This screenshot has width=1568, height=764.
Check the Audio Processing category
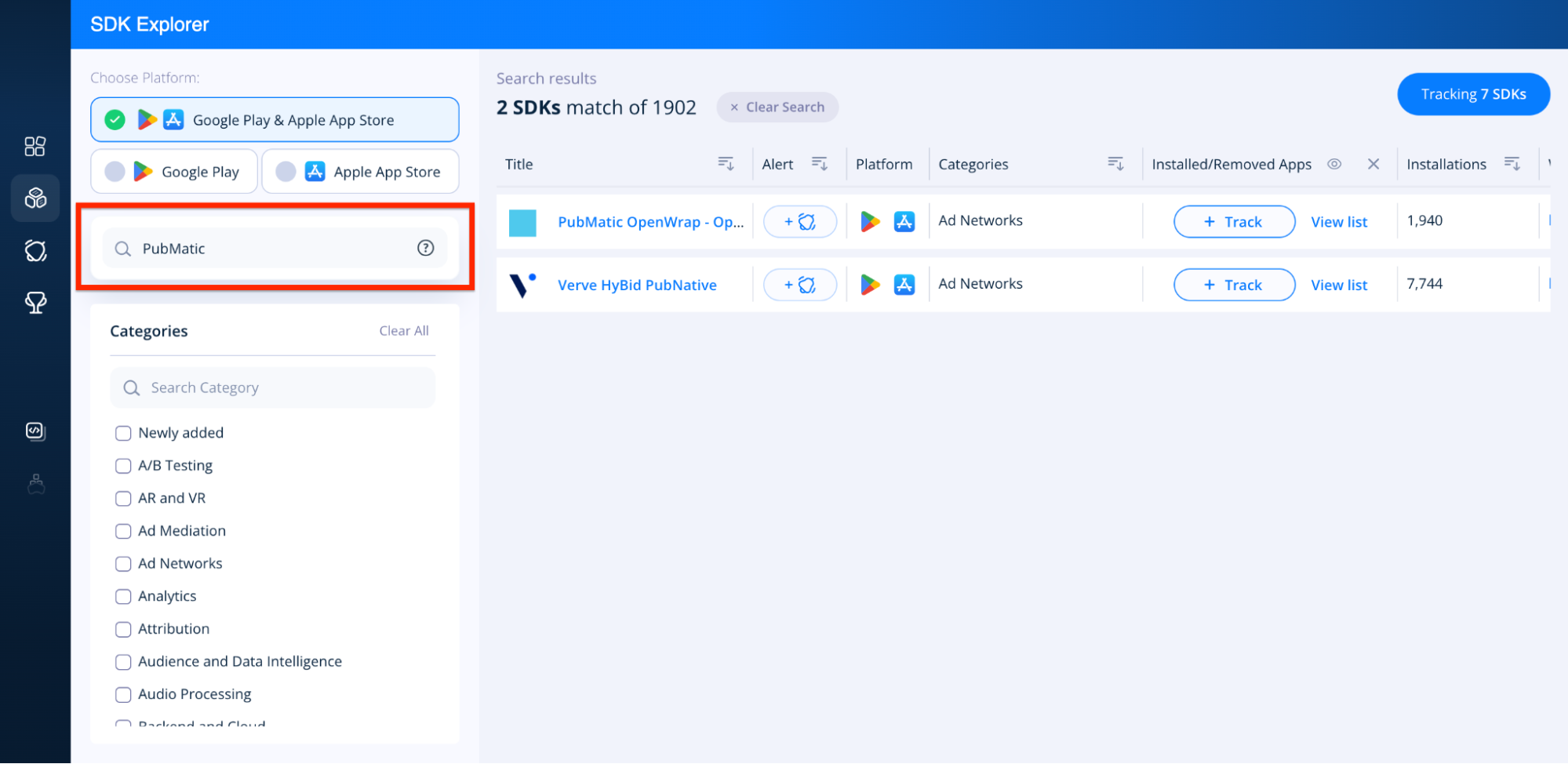123,694
